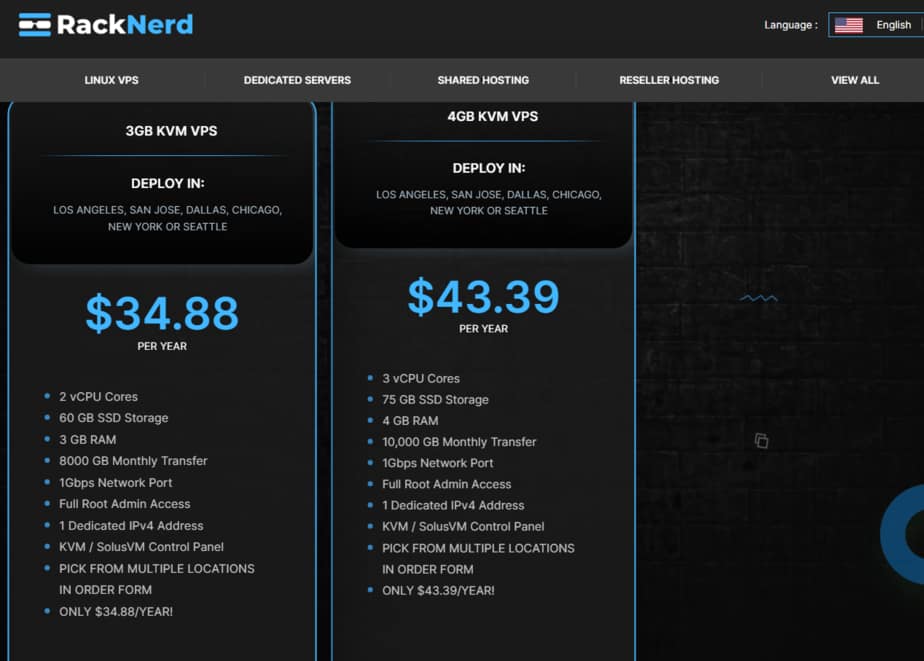This screenshot has width=924, height=661.
Task: Go to Shared Hosting menu item
Action: click(x=483, y=80)
